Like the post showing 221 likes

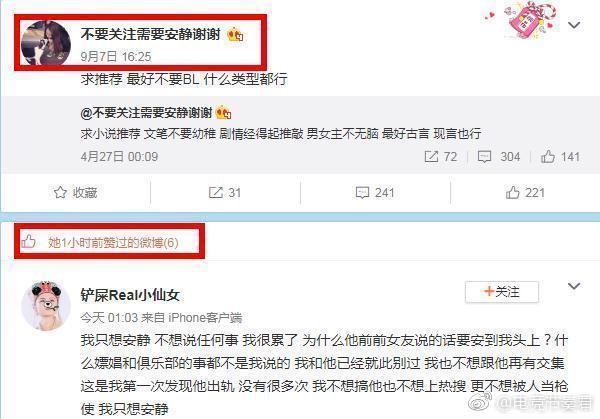pyautogui.click(x=525, y=192)
